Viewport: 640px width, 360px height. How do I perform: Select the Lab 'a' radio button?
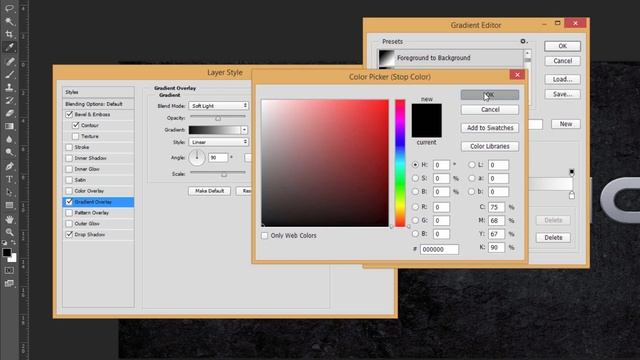pyautogui.click(x=471, y=178)
